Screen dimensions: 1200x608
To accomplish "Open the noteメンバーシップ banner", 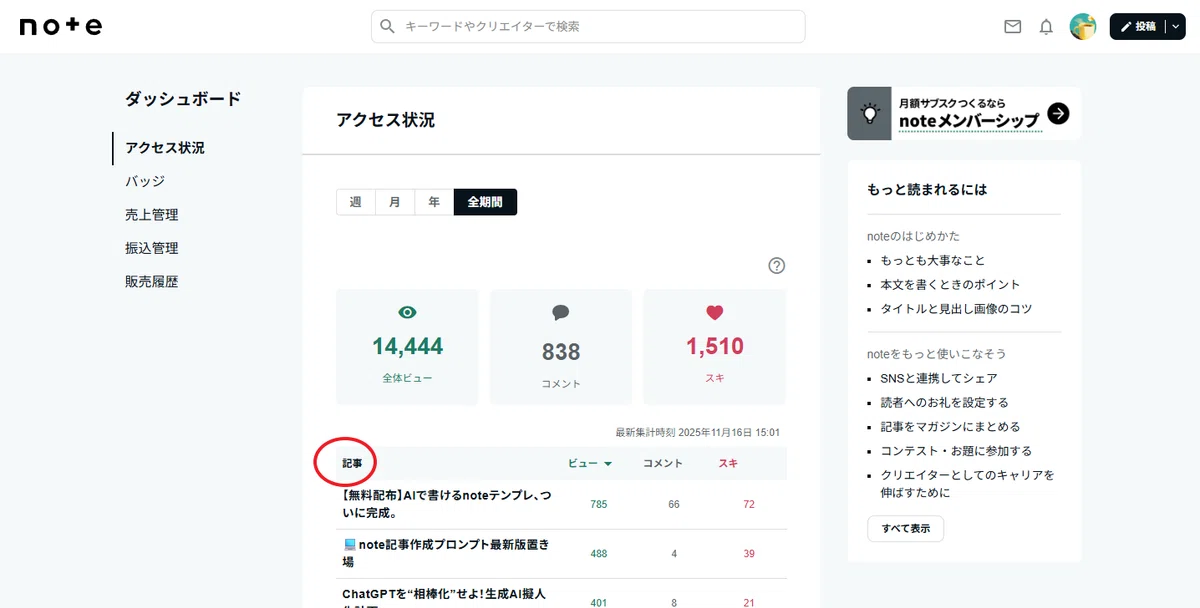I will click(964, 113).
